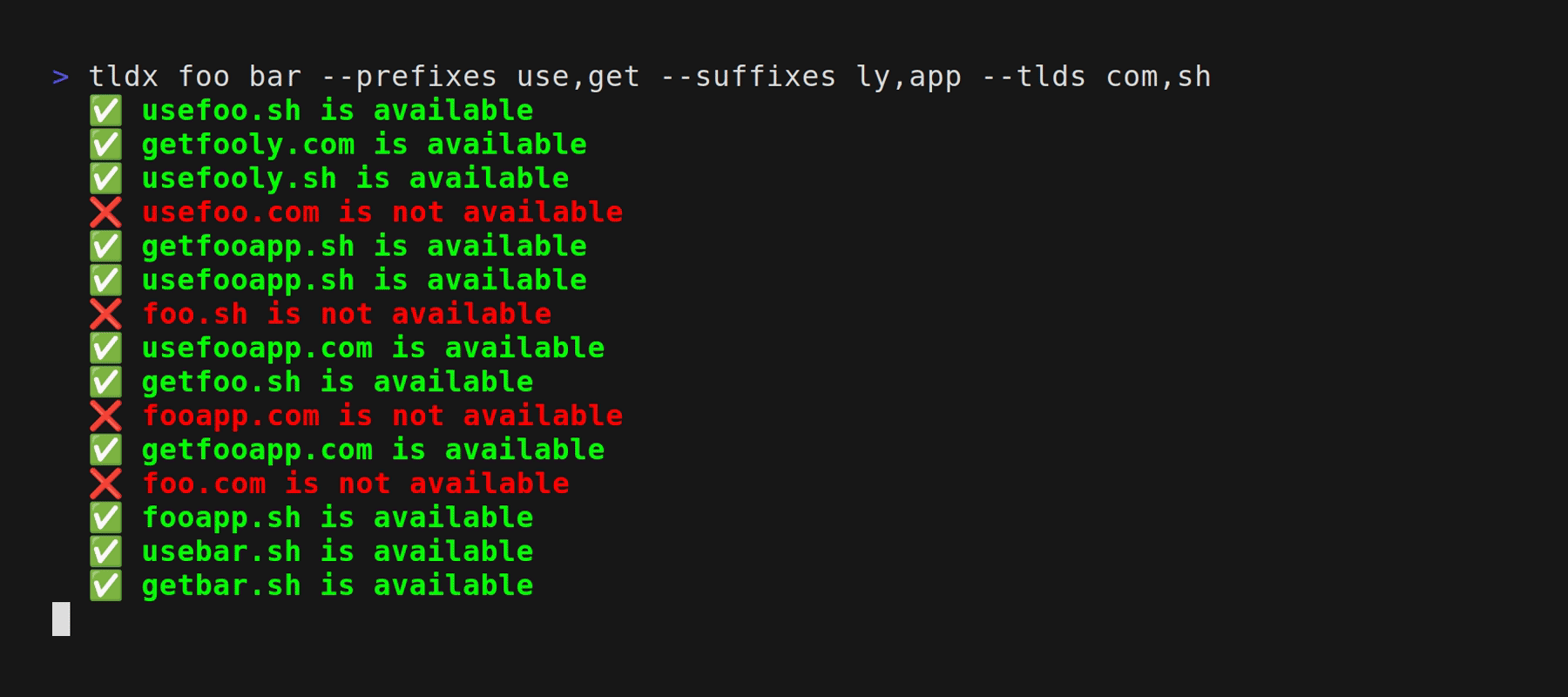The image size is (1568, 697).
Task: Click the --tlds flag in the command
Action: pyautogui.click(x=1034, y=77)
